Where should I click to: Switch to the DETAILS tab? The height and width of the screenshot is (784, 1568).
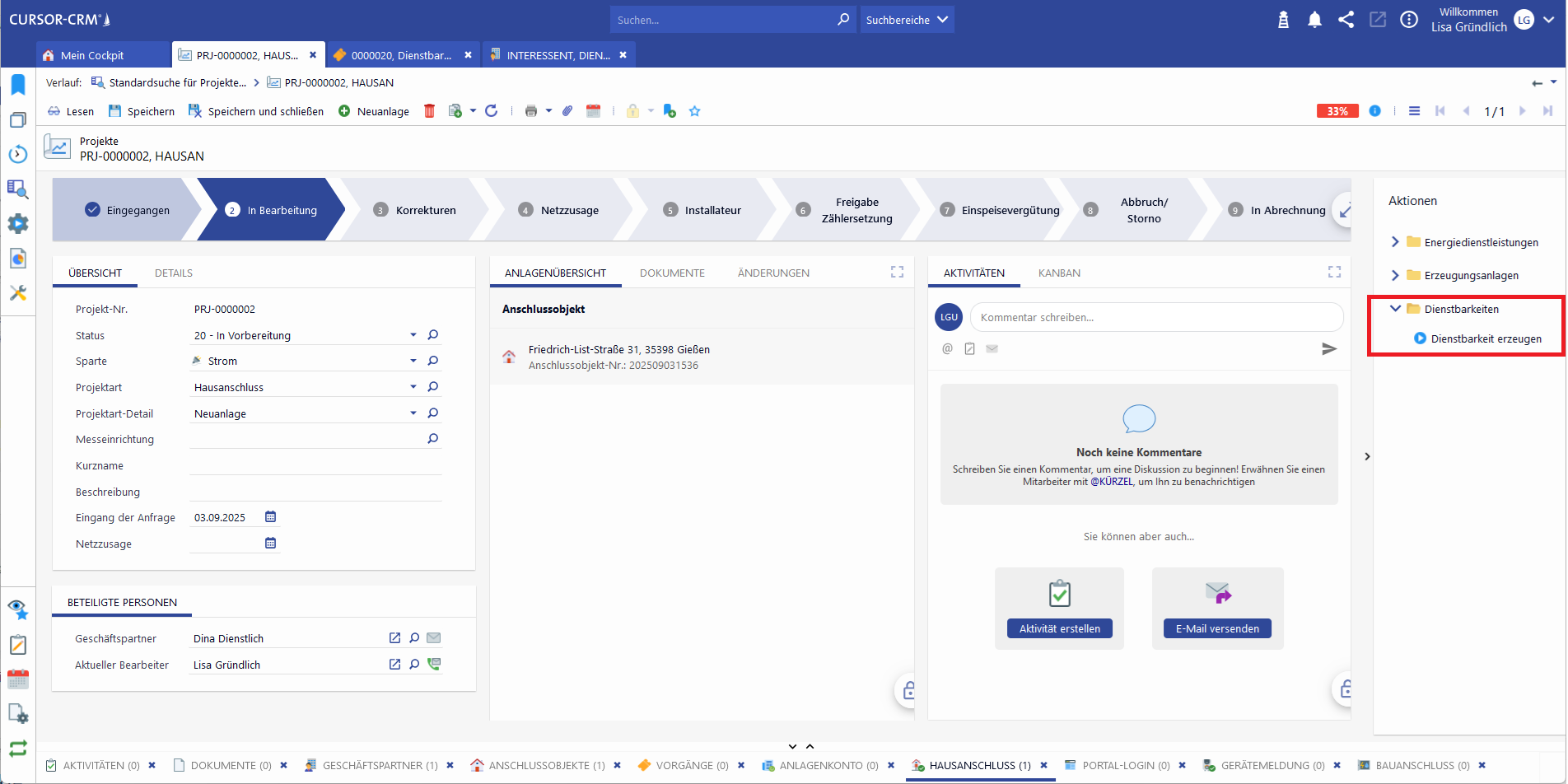(x=174, y=273)
